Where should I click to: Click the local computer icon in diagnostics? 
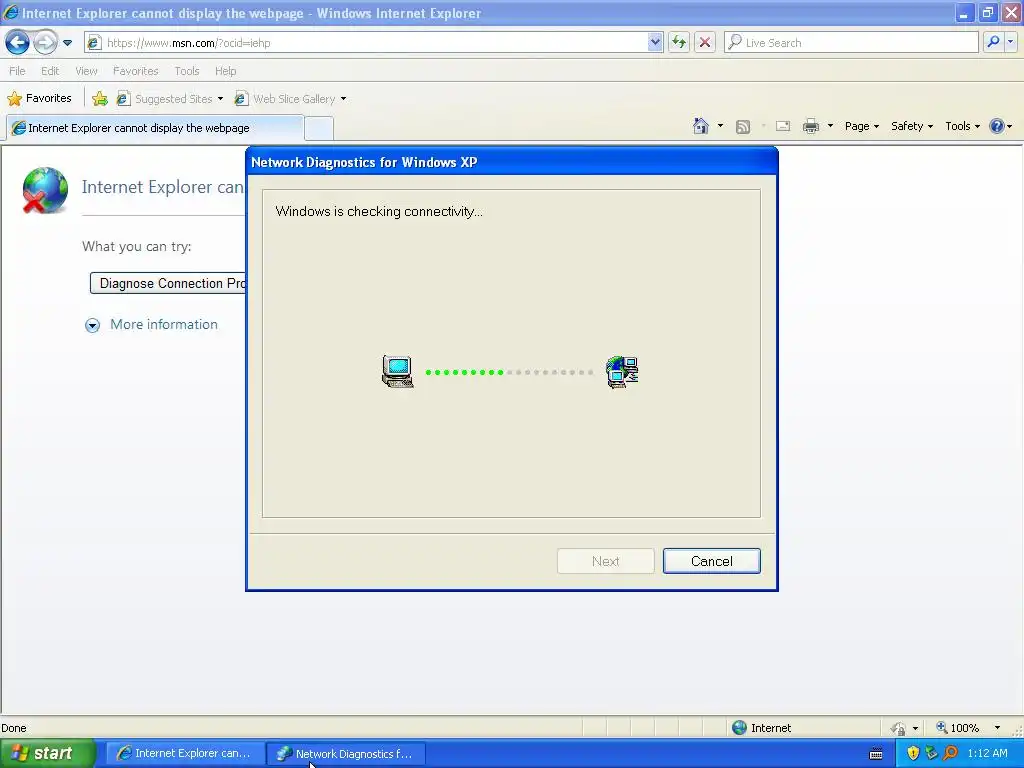coord(398,372)
